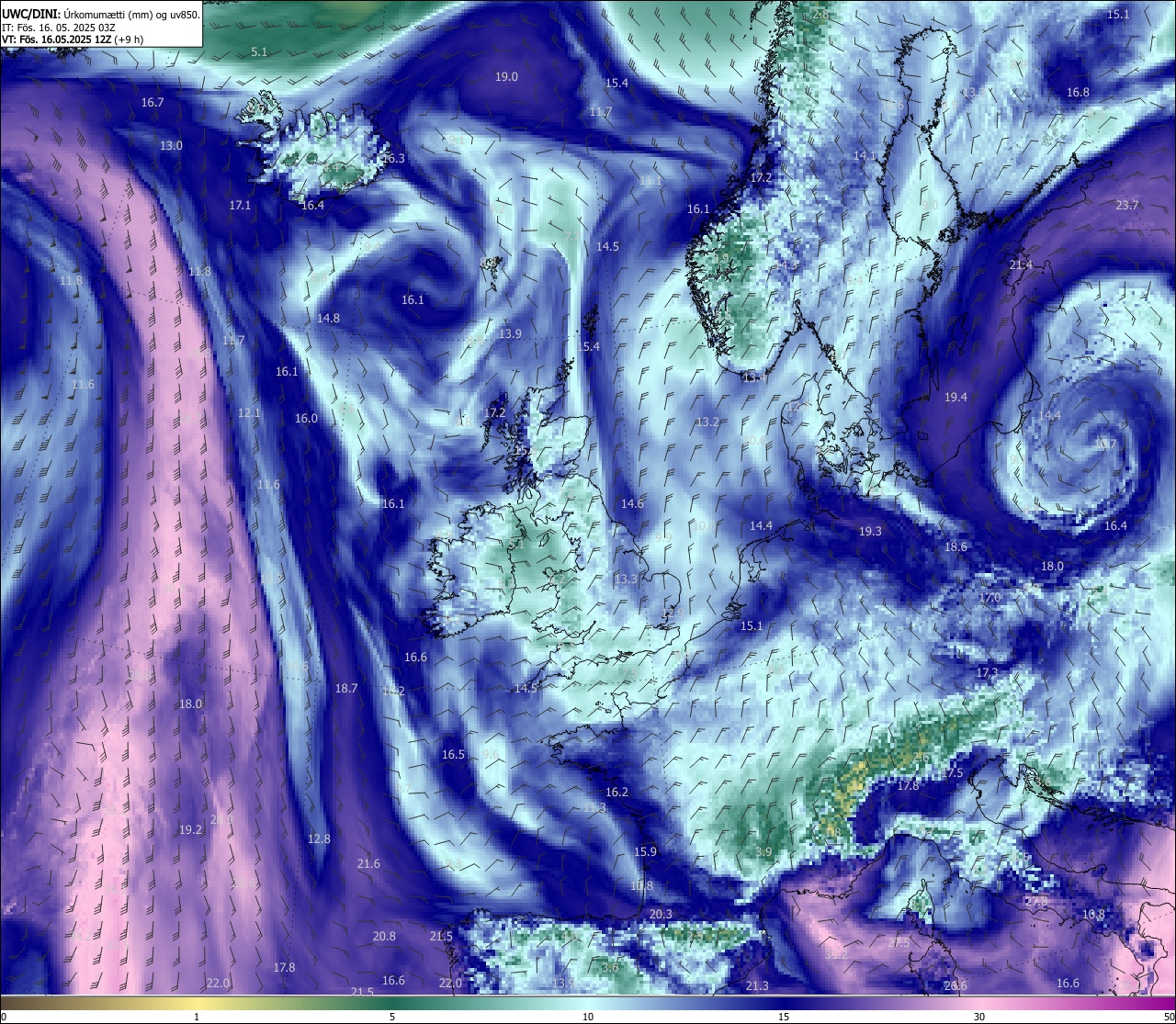Click the 16.8 map value
This screenshot has height=1024, width=1176.
[1078, 93]
